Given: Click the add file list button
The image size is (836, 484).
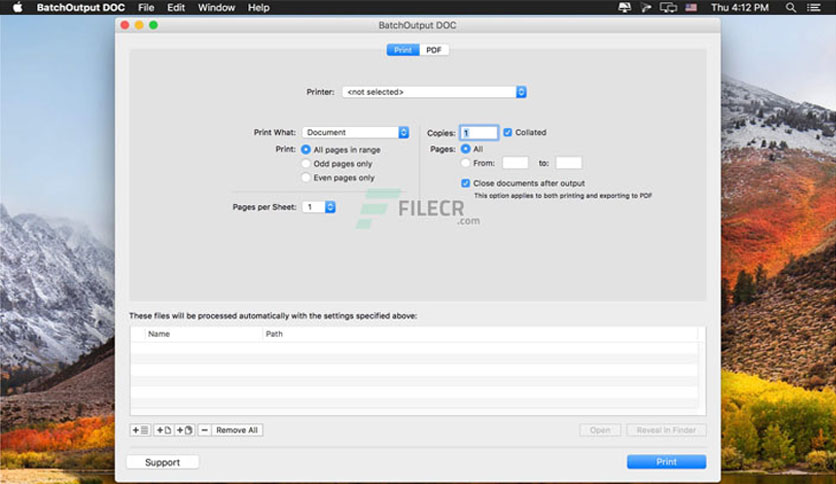Looking at the screenshot, I should 140,430.
